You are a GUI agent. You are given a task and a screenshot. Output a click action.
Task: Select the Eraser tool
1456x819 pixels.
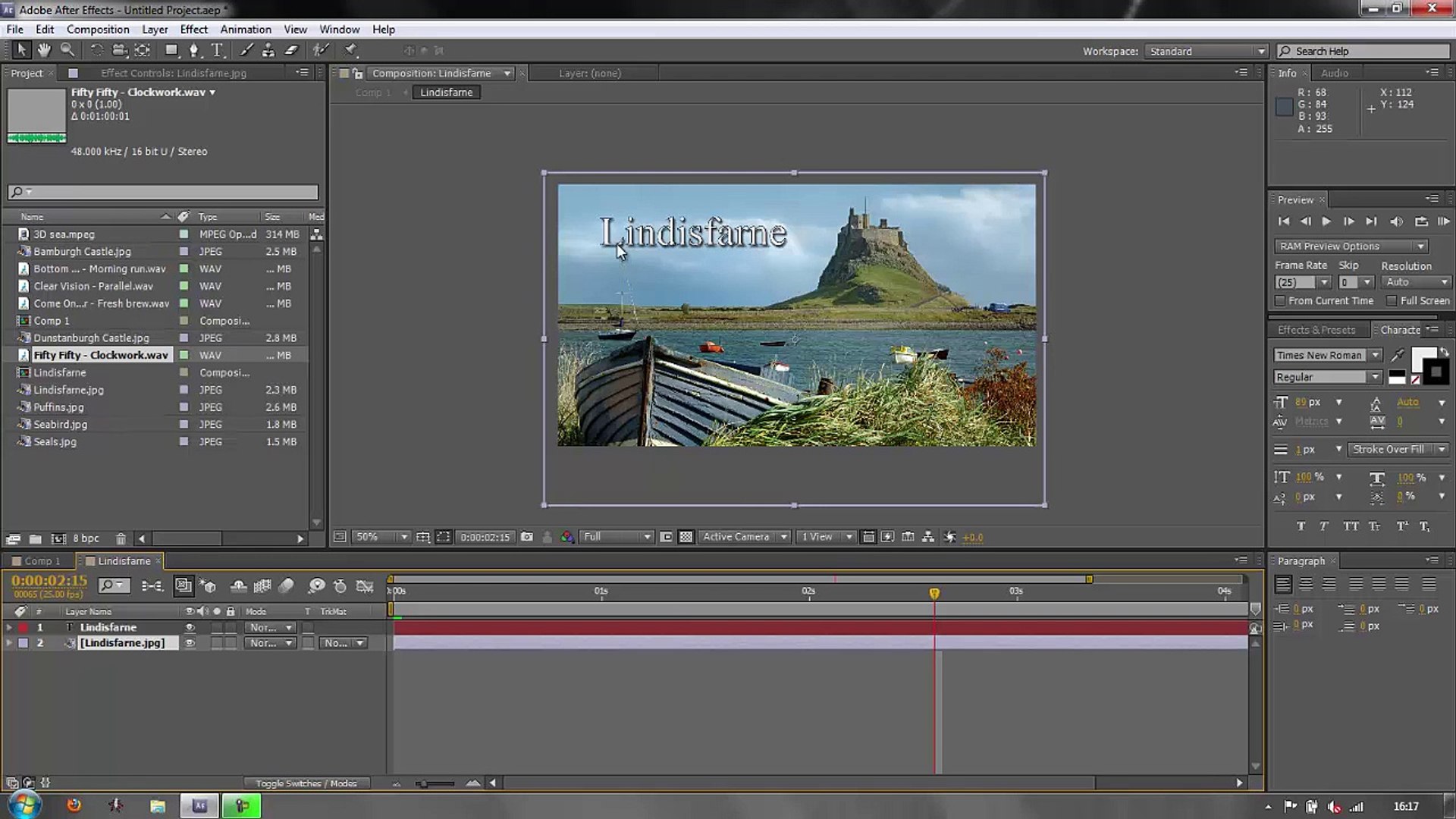tap(291, 50)
